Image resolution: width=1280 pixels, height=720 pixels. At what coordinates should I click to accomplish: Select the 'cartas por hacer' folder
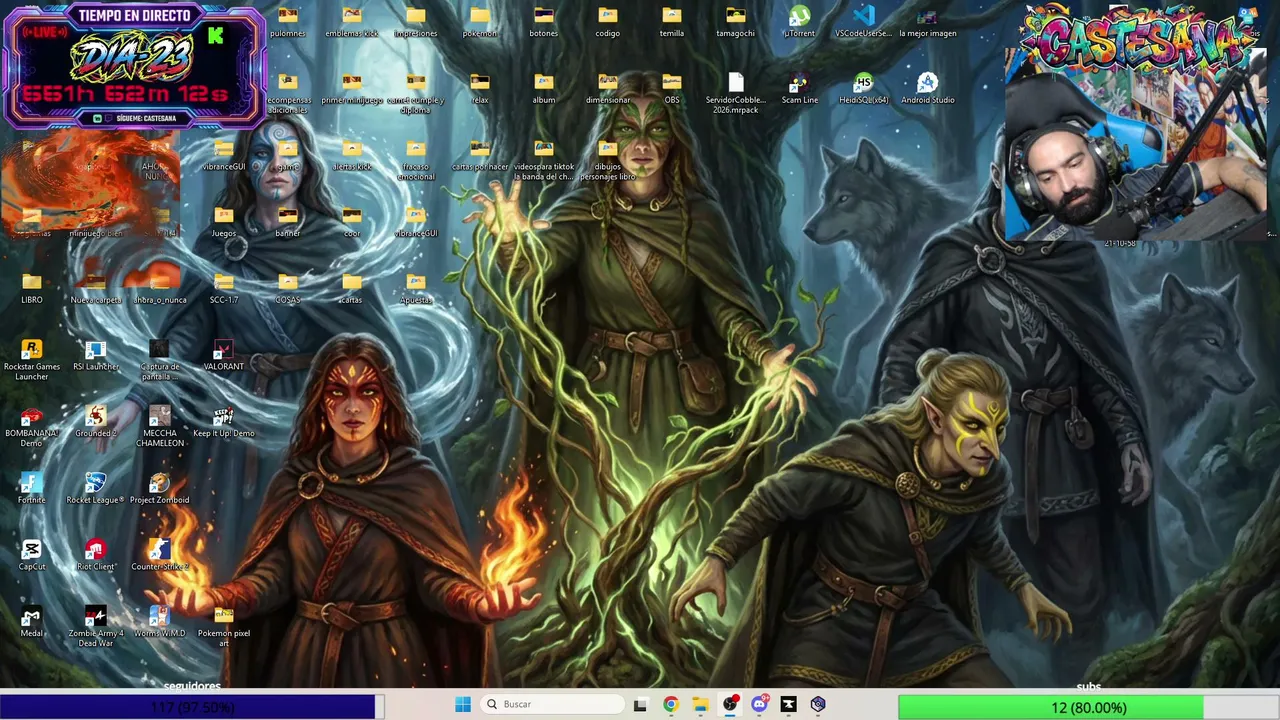point(480,156)
